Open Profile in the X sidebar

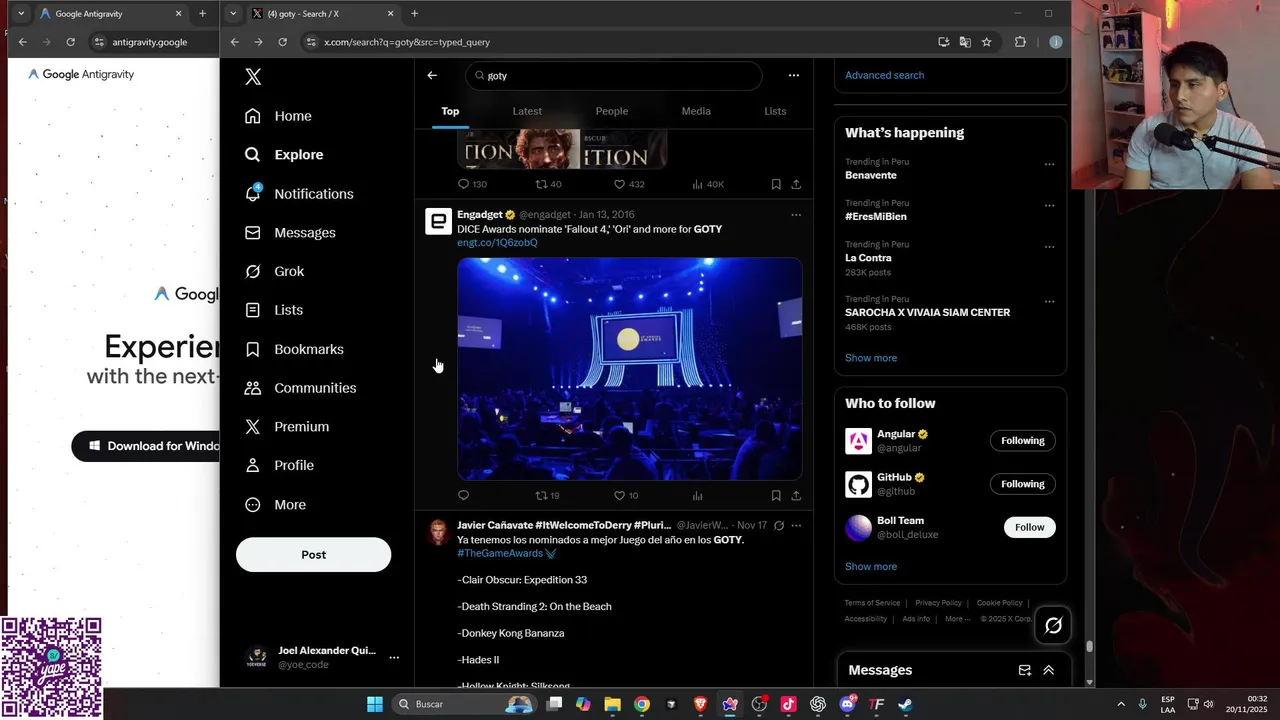click(x=280, y=466)
